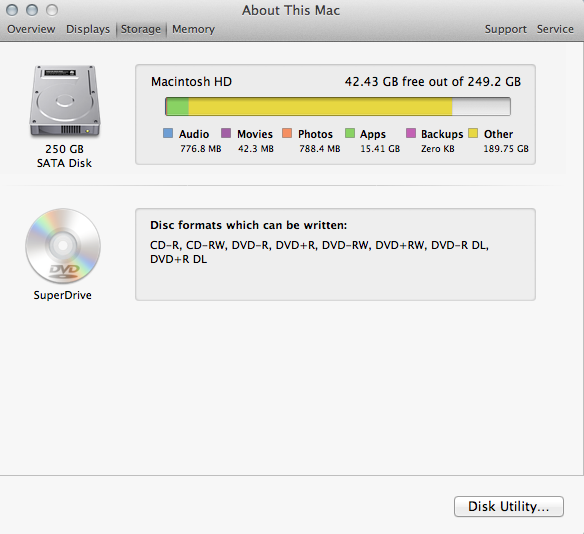Click the 'SATA Disk' label
Viewport: 584px width, 534px height.
(x=64, y=163)
